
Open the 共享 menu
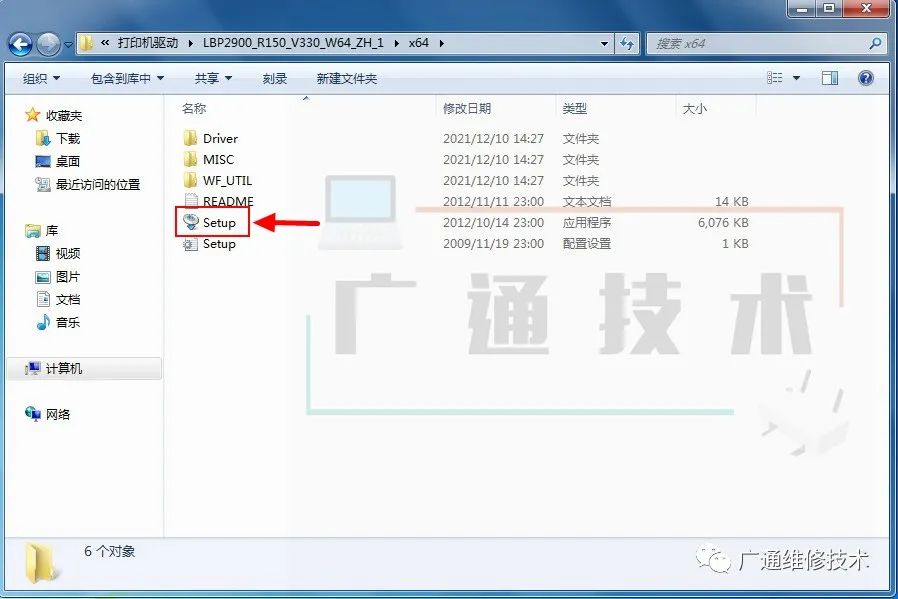(x=213, y=78)
